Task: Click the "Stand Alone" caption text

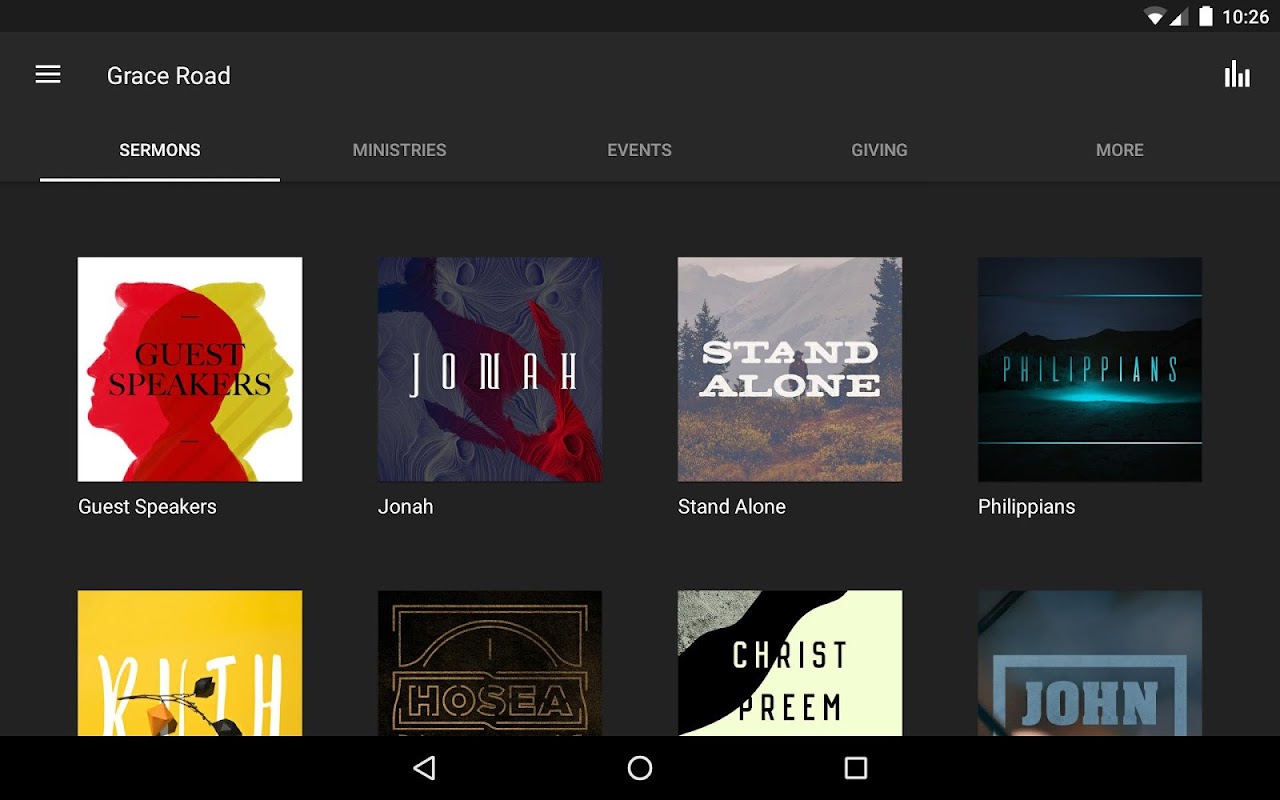Action: (732, 507)
